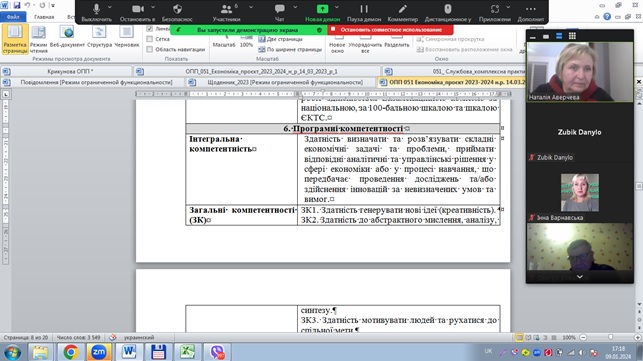Open Google Chrome from taskbar

pyautogui.click(x=71, y=352)
